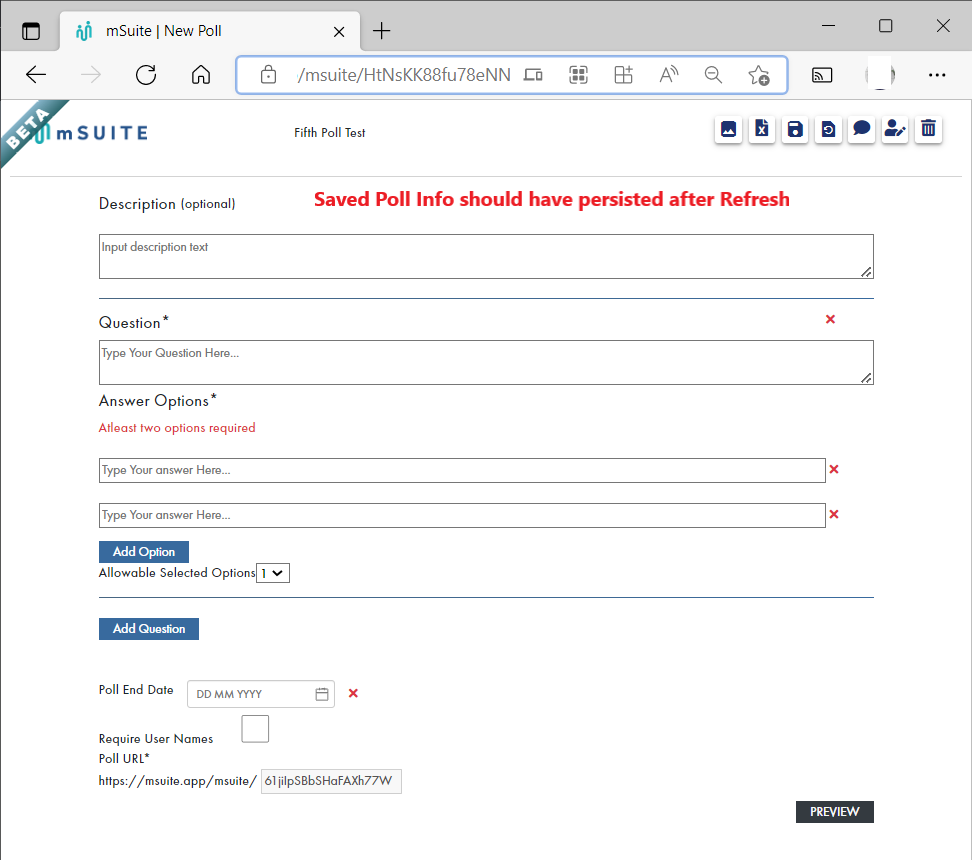Open the Poll End Date calendar picker
Viewport: 972px width, 860px height.
click(321, 693)
